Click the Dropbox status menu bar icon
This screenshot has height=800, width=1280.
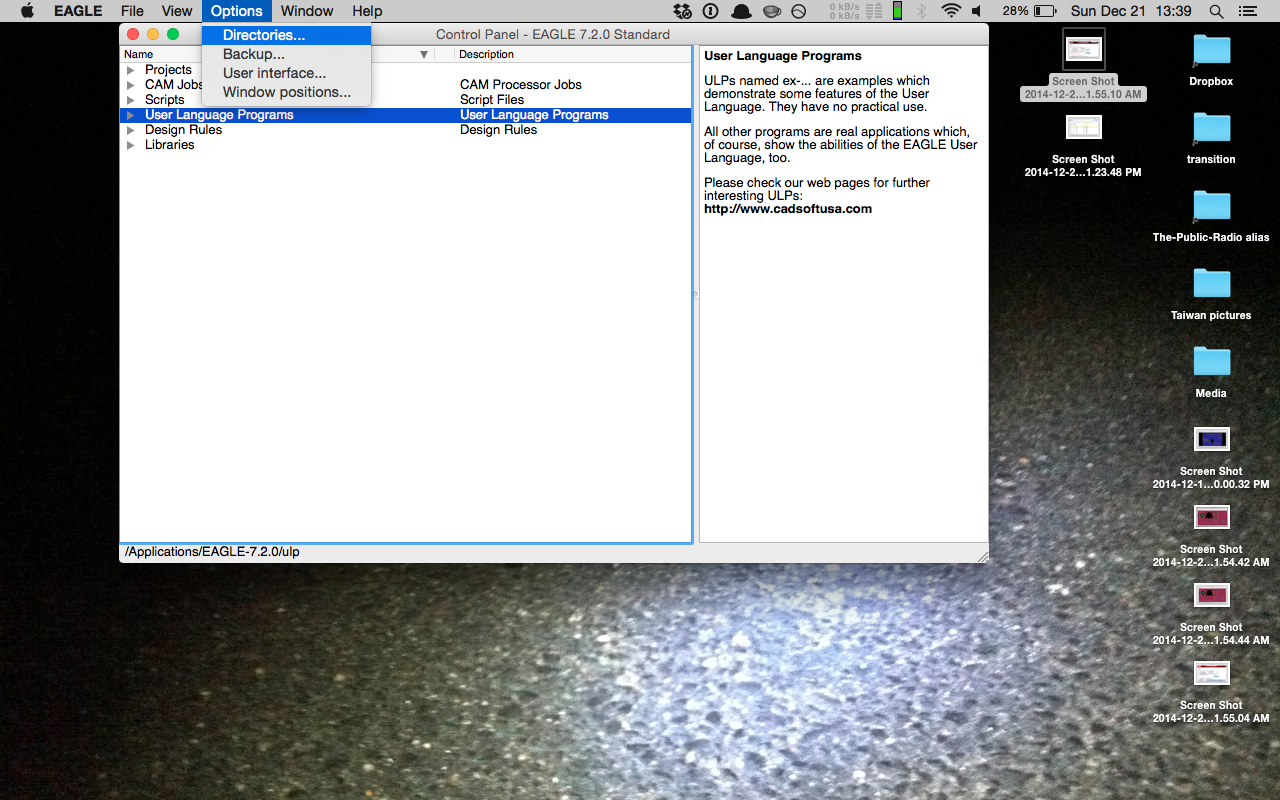click(683, 11)
